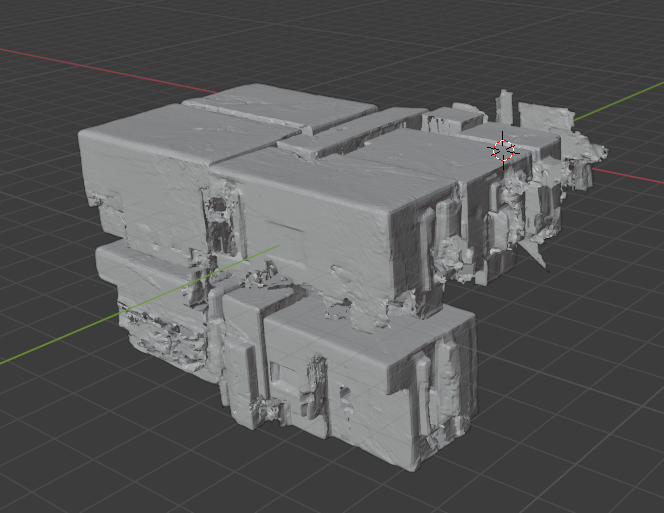Image resolution: width=664 pixels, height=513 pixels.
Task: Click the red-white 3D cursor crosshair
Action: point(503,150)
